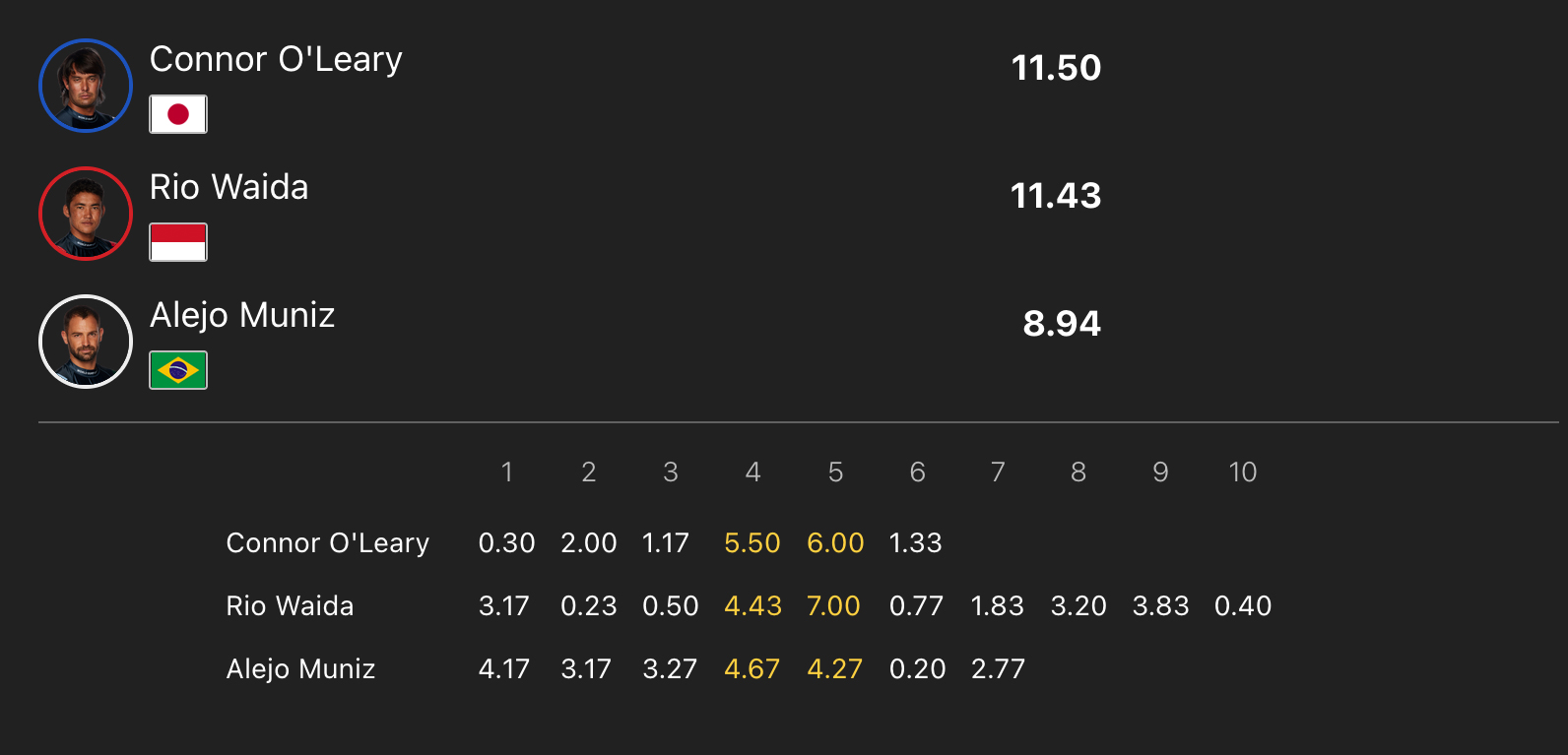Select Rio Waida's 11.43 heat total
Image resolution: width=1568 pixels, height=755 pixels.
point(1056,196)
